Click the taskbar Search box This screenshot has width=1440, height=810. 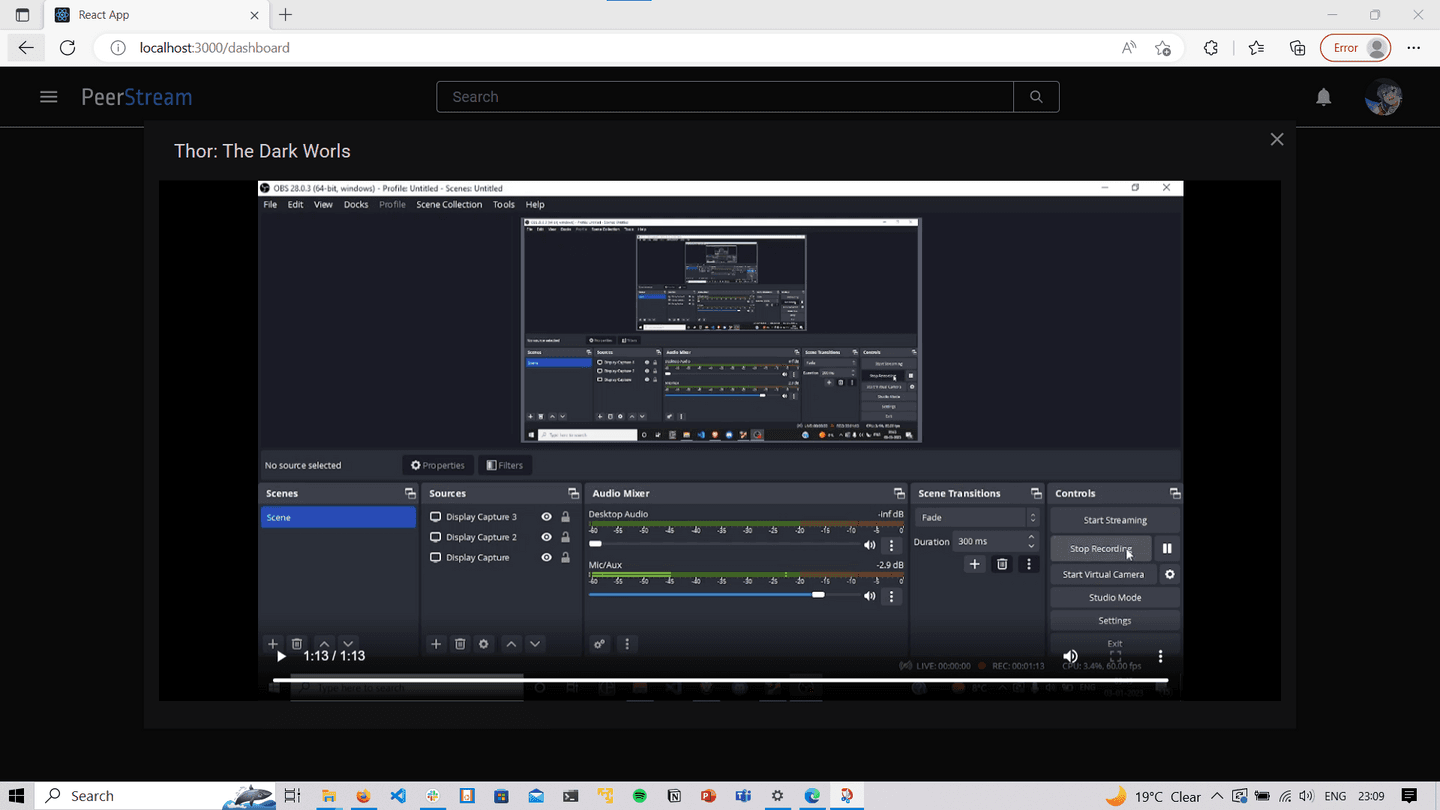click(156, 796)
